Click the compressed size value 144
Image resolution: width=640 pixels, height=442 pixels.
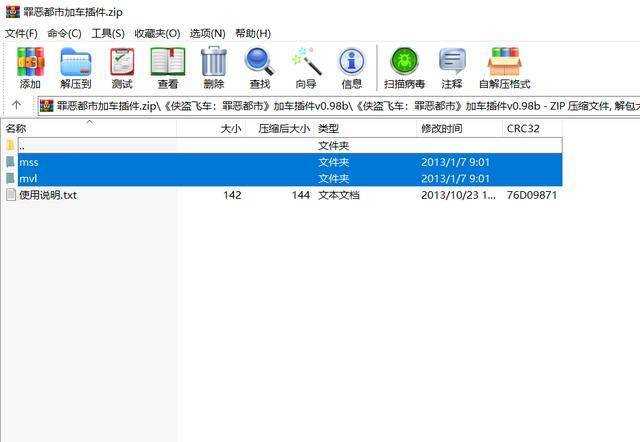point(301,195)
